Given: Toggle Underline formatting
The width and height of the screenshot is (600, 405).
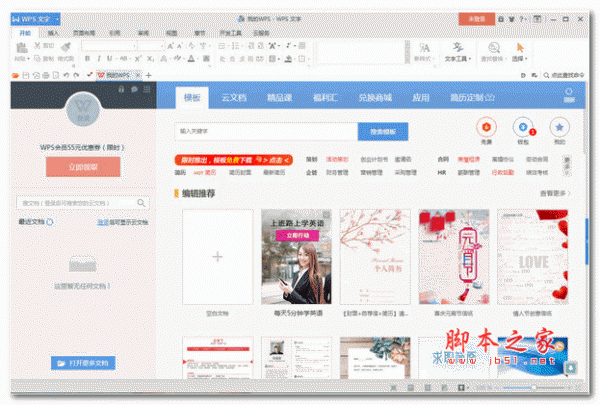Looking at the screenshot, I should click(109, 59).
